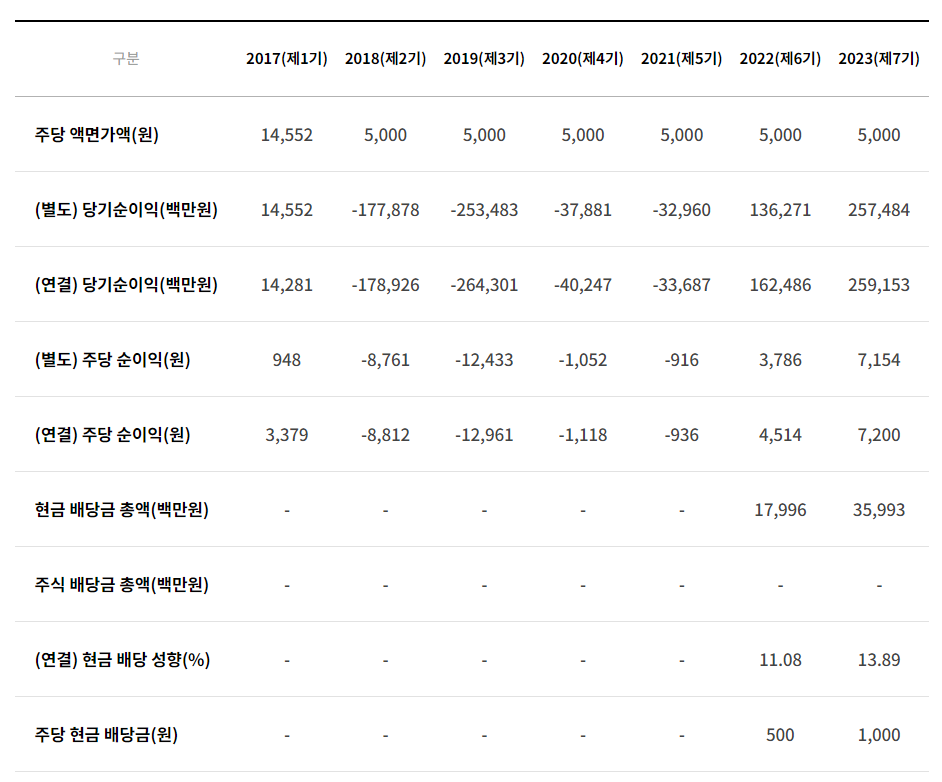Screen dimensions: 942x782
Task: Select the (별도) 주당 순이익(원) row label
Action: coord(112,360)
